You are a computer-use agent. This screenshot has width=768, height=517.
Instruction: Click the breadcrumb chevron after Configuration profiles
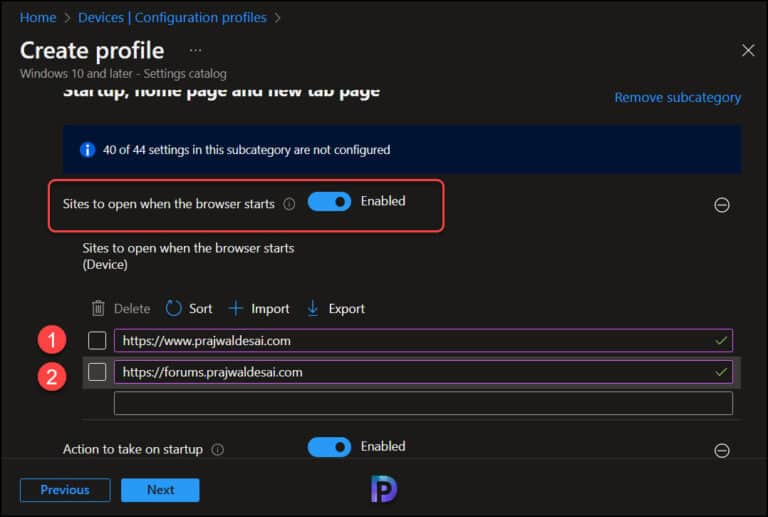[x=278, y=18]
